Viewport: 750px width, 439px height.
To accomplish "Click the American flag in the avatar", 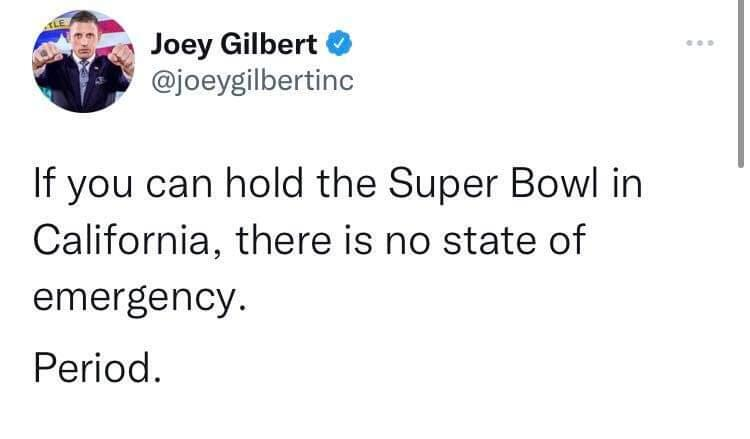I will click(x=113, y=33).
